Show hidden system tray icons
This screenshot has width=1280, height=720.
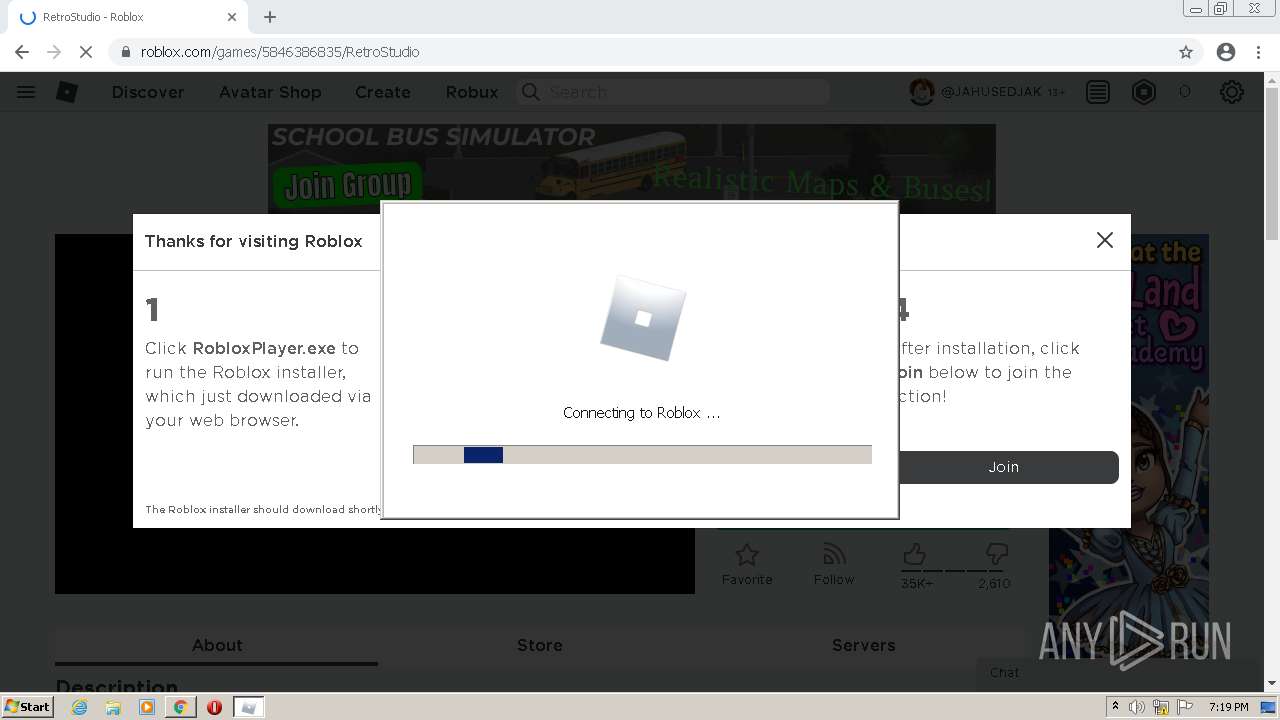1115,707
